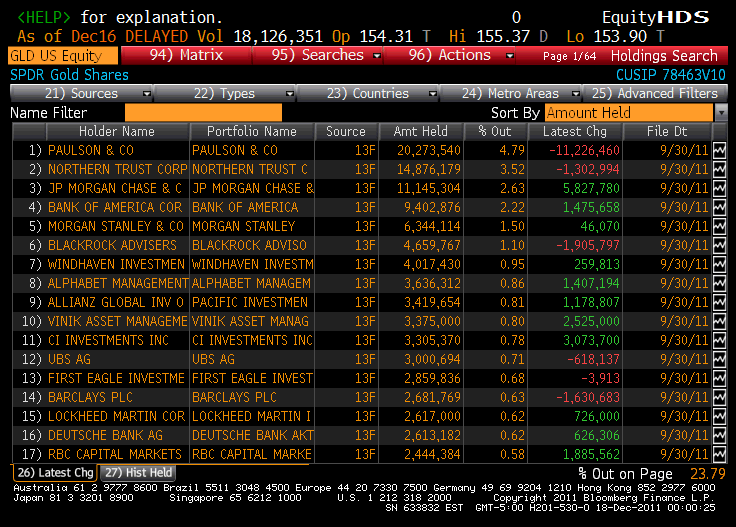The image size is (736, 527).
Task: Open the 95) Searches menu arrow
Action: point(376,56)
